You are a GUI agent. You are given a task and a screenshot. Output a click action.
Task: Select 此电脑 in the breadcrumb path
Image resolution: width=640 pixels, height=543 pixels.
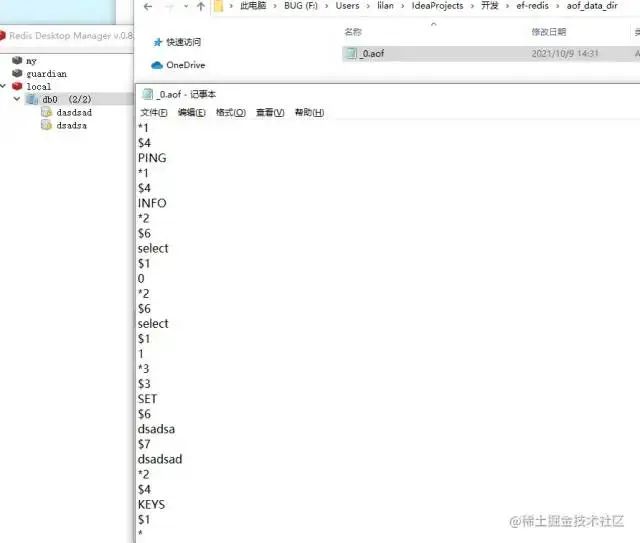[x=253, y=6]
